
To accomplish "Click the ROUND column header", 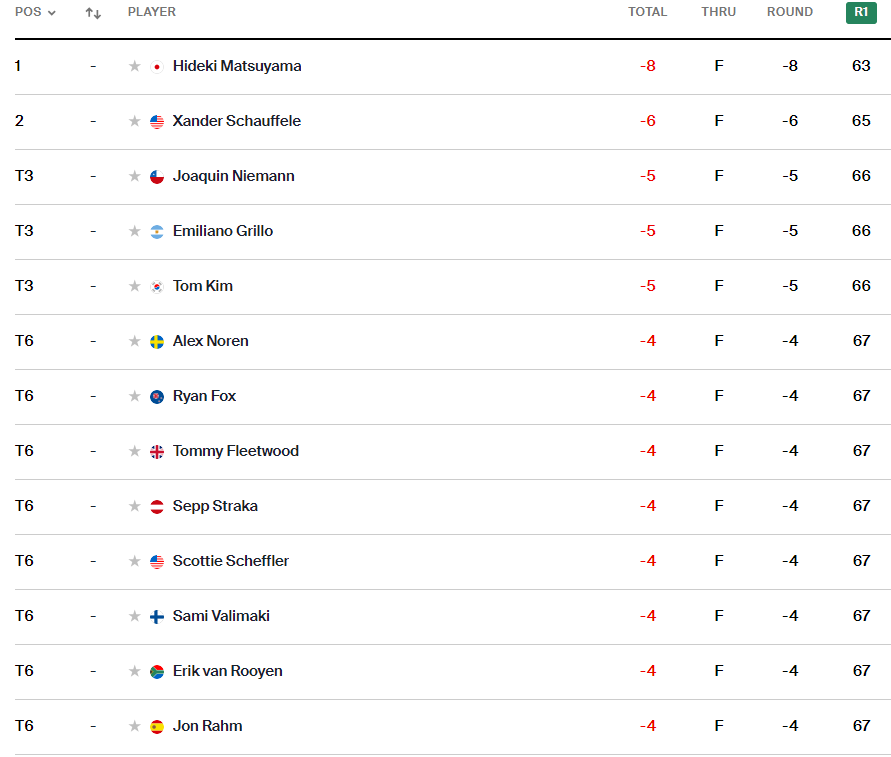I will [x=790, y=12].
